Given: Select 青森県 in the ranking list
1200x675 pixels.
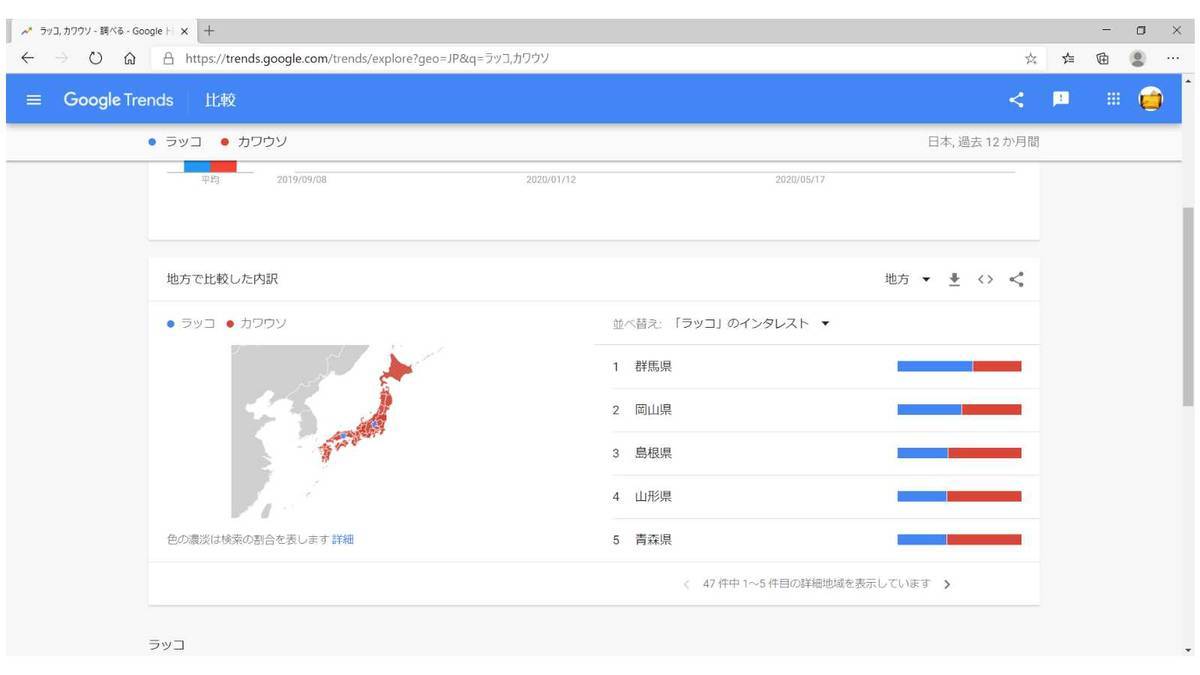Looking at the screenshot, I should 653,540.
